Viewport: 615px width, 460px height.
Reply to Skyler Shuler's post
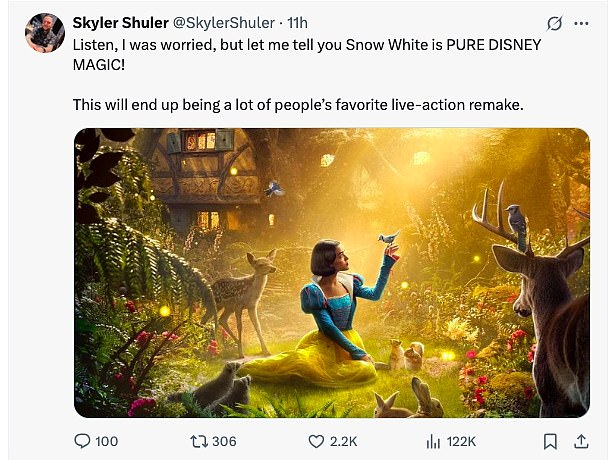click(84, 441)
